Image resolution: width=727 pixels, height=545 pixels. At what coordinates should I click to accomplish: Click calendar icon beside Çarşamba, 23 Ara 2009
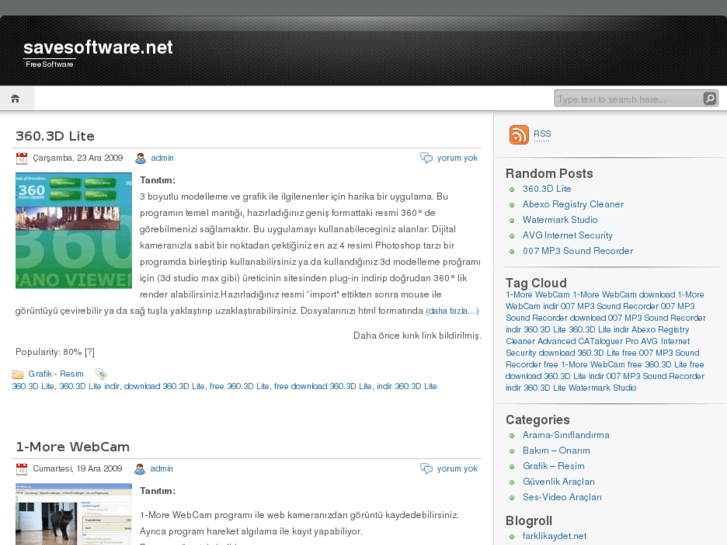coord(22,158)
